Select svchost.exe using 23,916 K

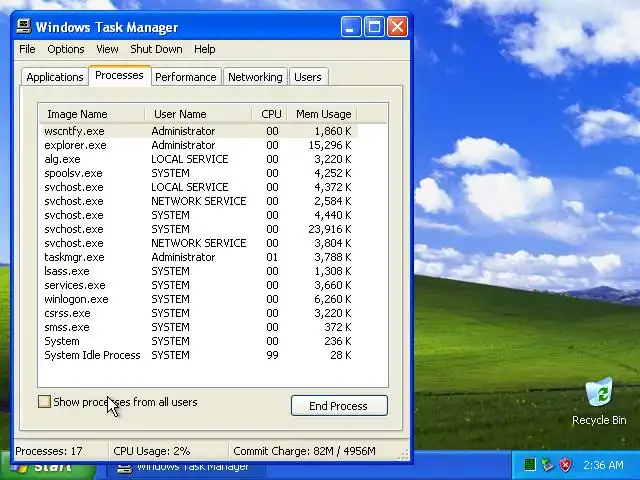click(198, 229)
